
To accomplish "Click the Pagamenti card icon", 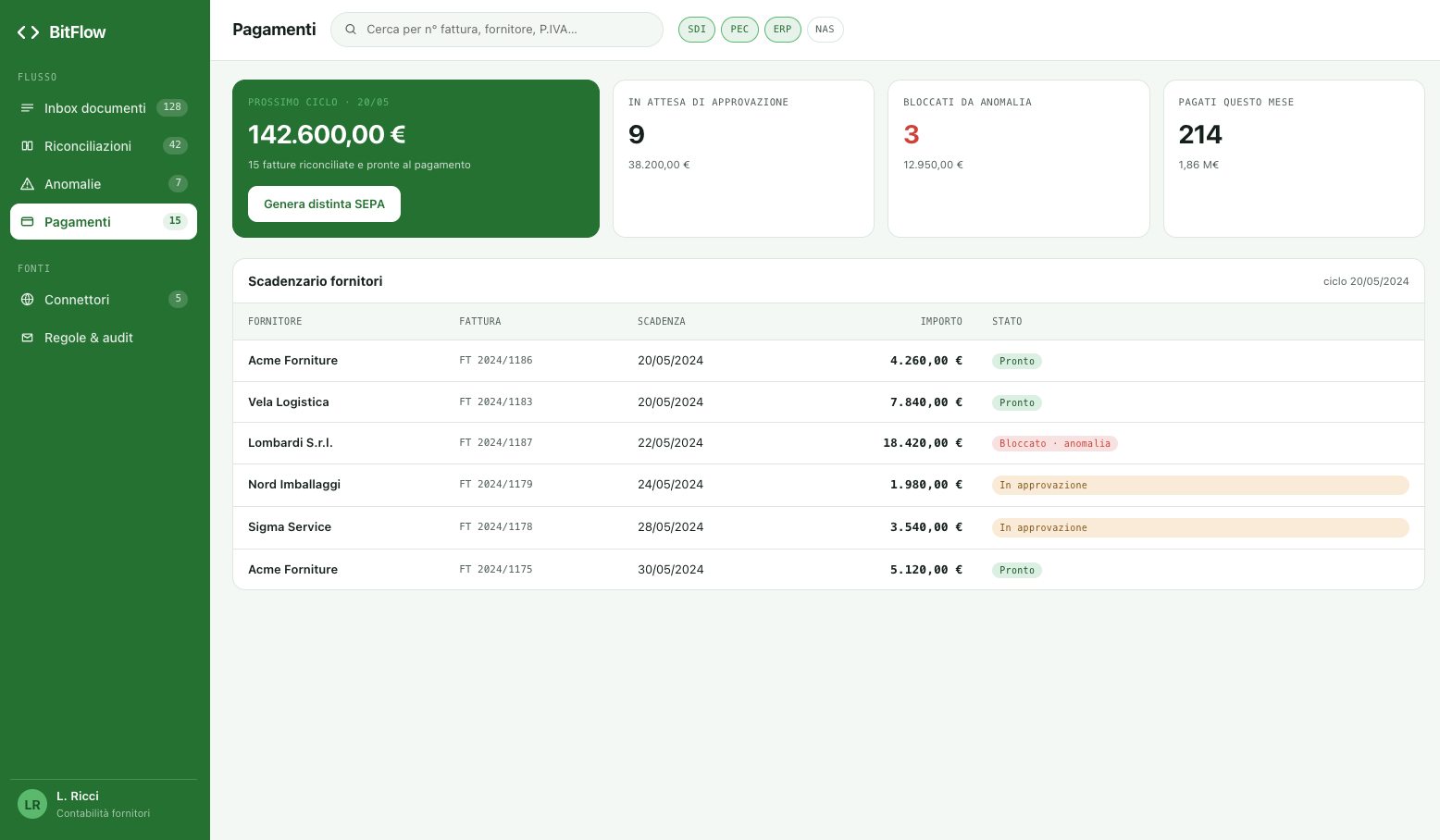I will (27, 222).
